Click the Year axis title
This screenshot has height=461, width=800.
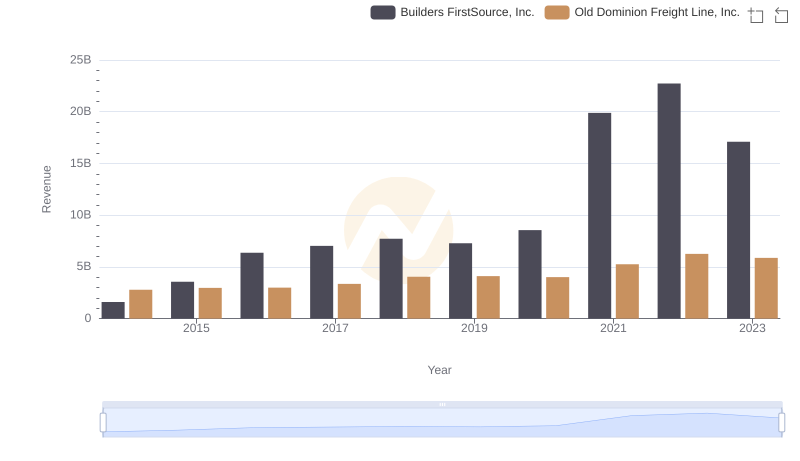click(x=439, y=370)
